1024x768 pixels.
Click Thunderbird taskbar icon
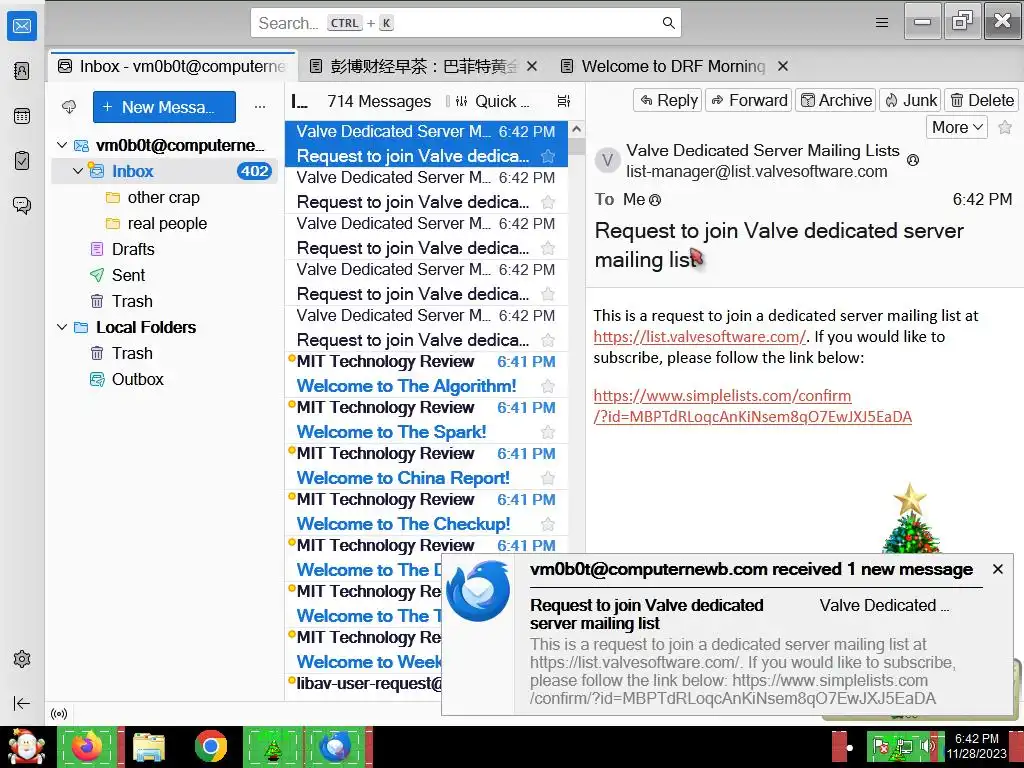335,747
